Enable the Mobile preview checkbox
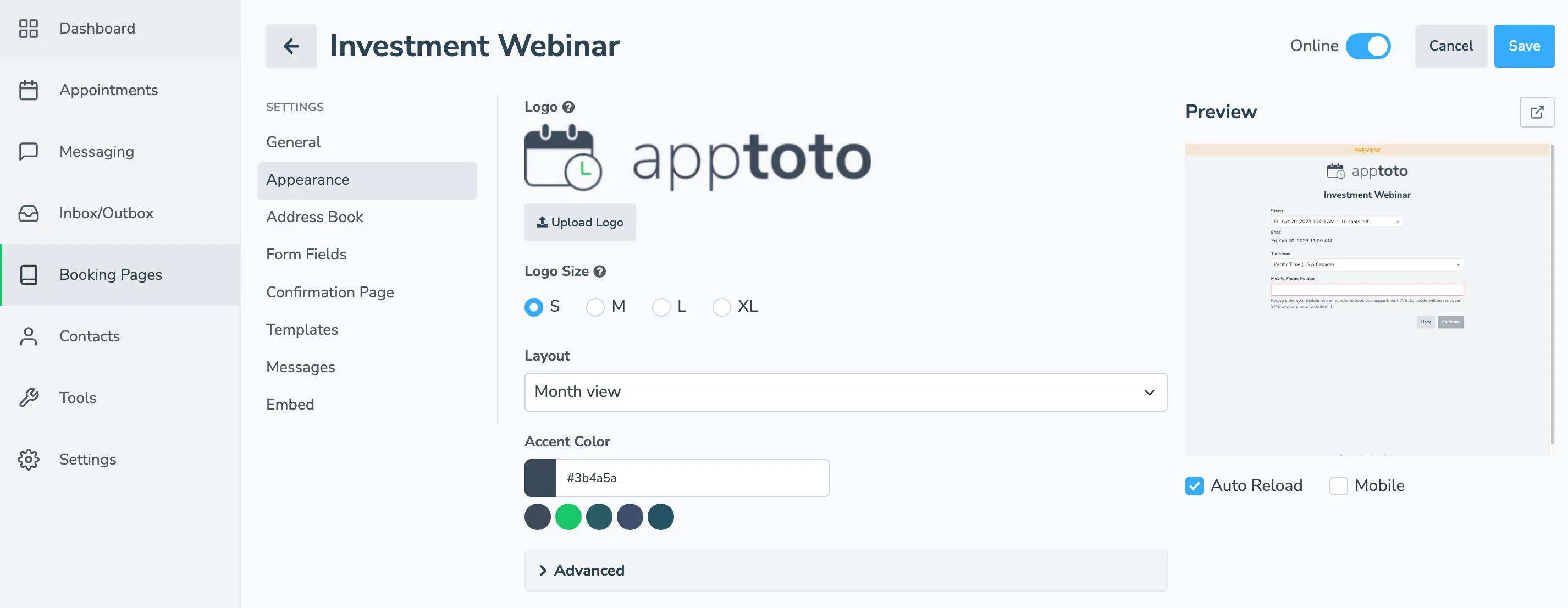This screenshot has height=608, width=1568. pyautogui.click(x=1338, y=485)
